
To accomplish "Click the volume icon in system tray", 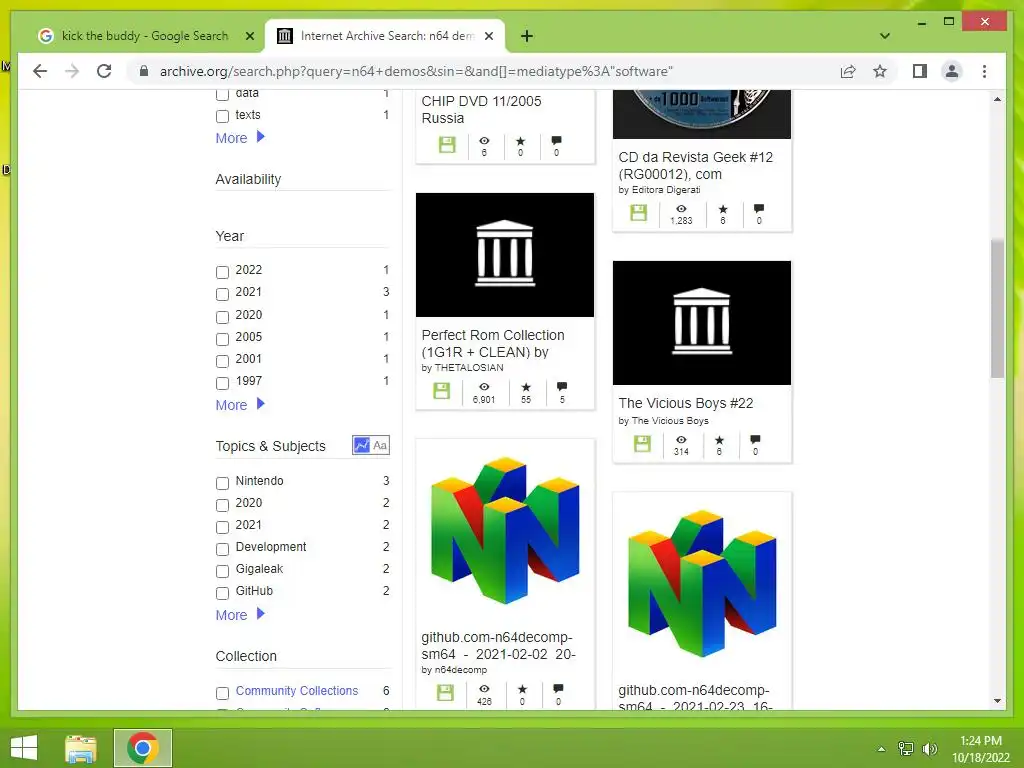I will coord(930,748).
